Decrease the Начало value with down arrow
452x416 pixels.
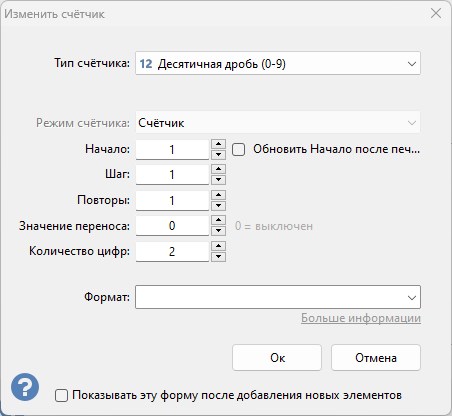point(218,154)
